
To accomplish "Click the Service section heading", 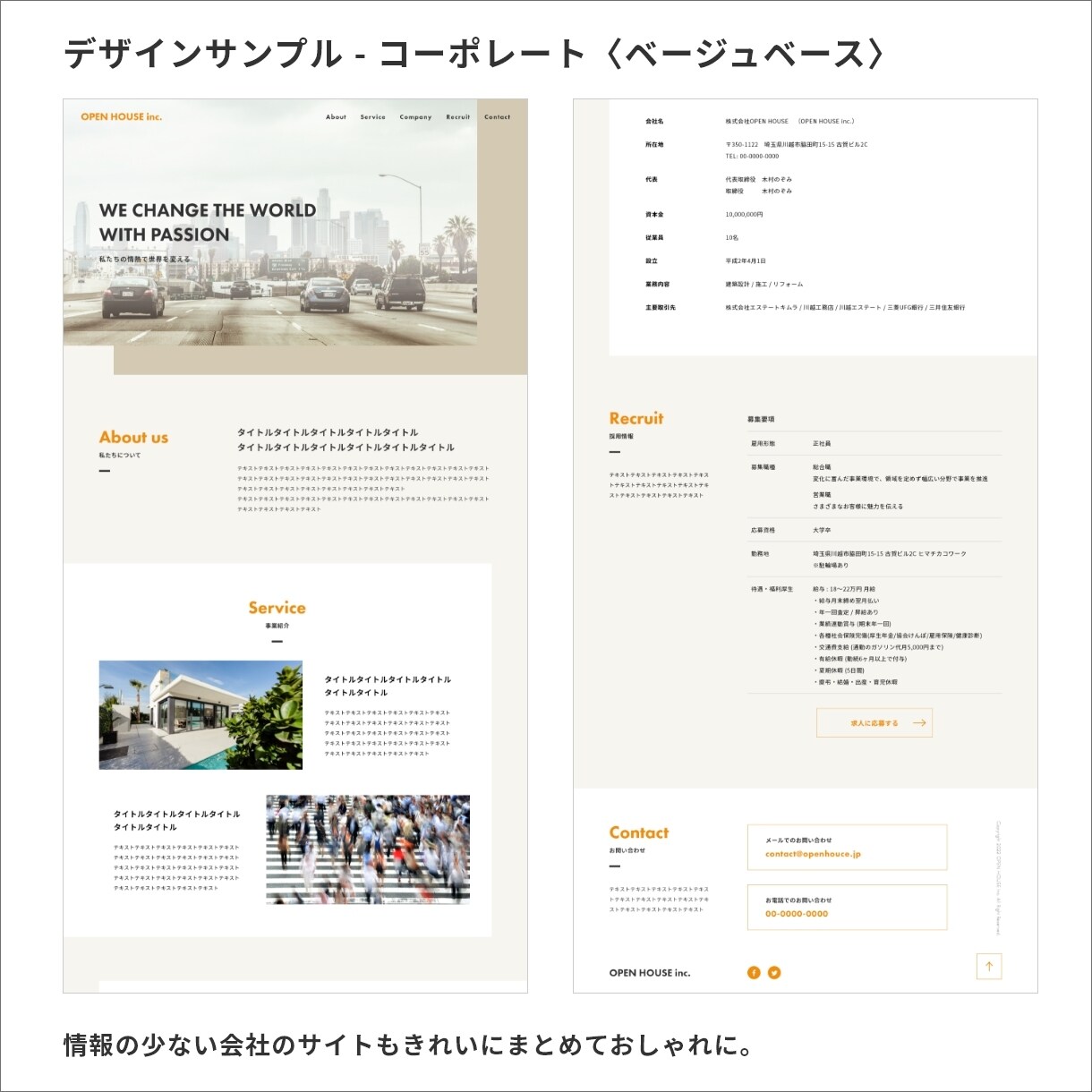I will 277,608.
